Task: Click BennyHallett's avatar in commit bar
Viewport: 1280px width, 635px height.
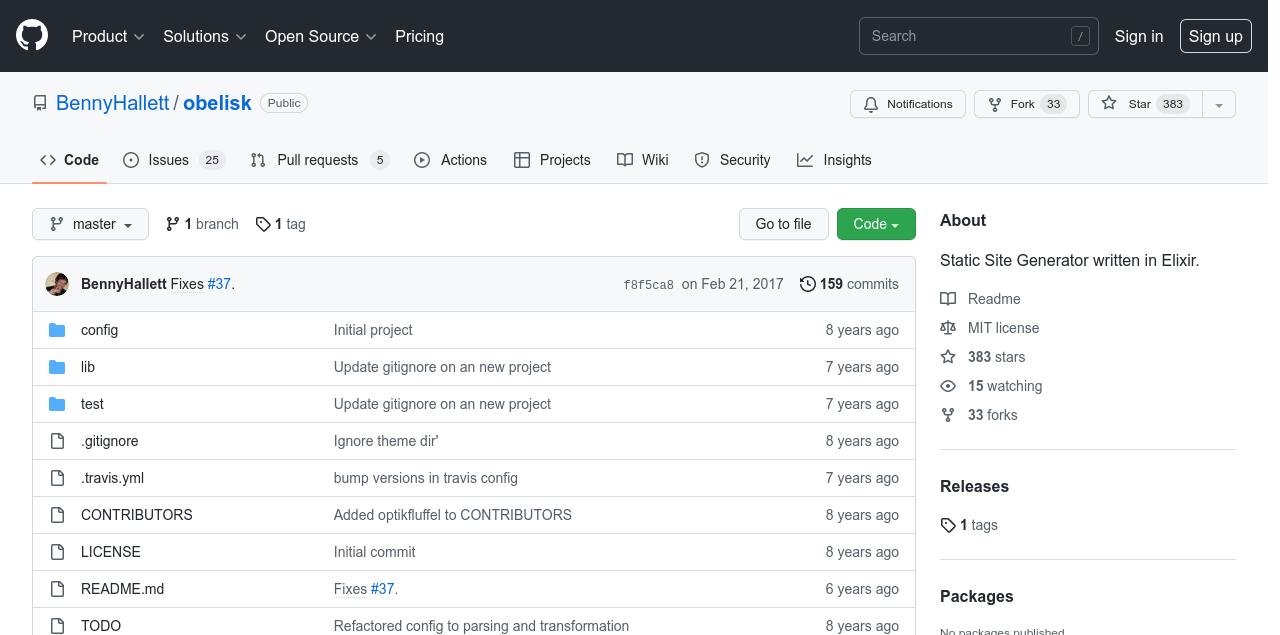Action: [57, 284]
